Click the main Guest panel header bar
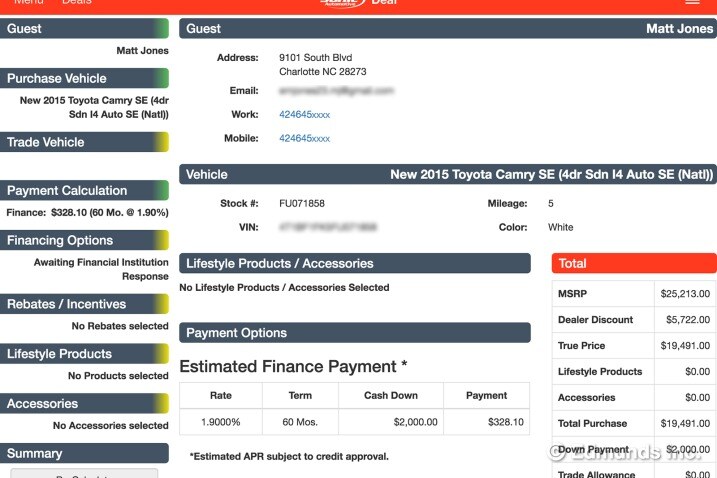The image size is (717, 478). click(x=448, y=28)
